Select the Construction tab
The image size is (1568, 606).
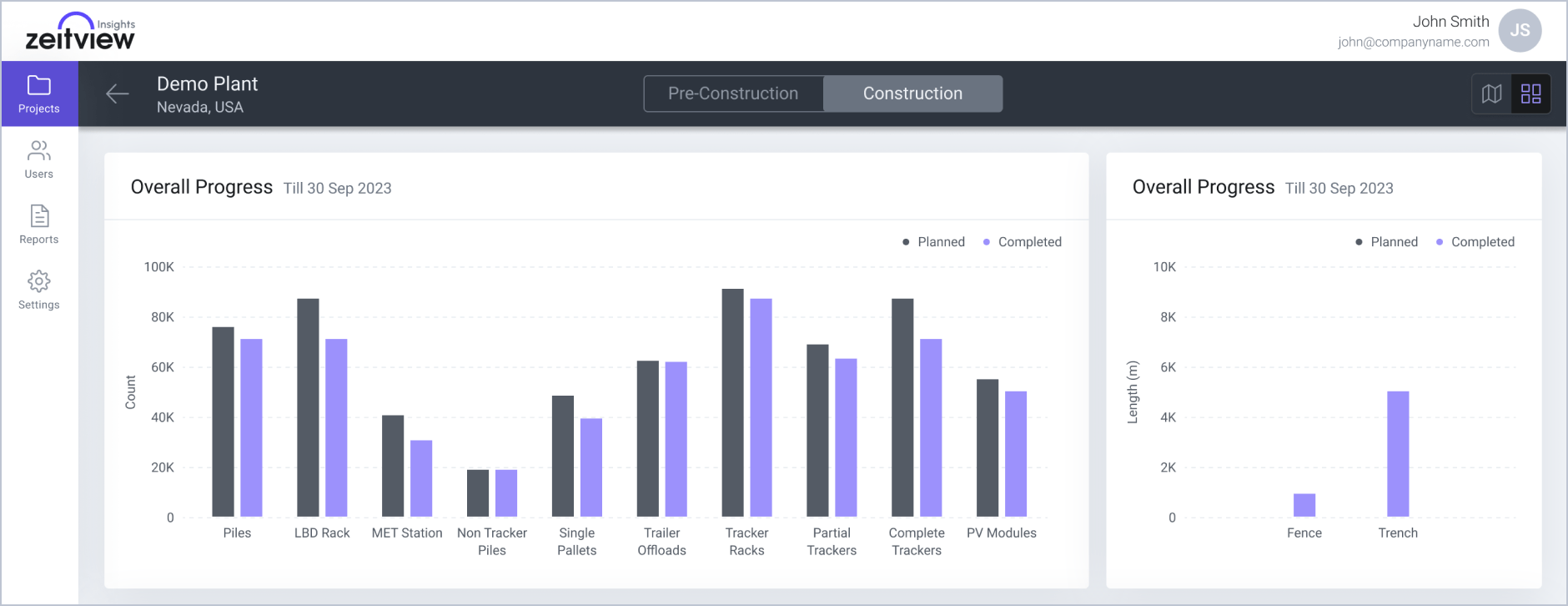(912, 93)
